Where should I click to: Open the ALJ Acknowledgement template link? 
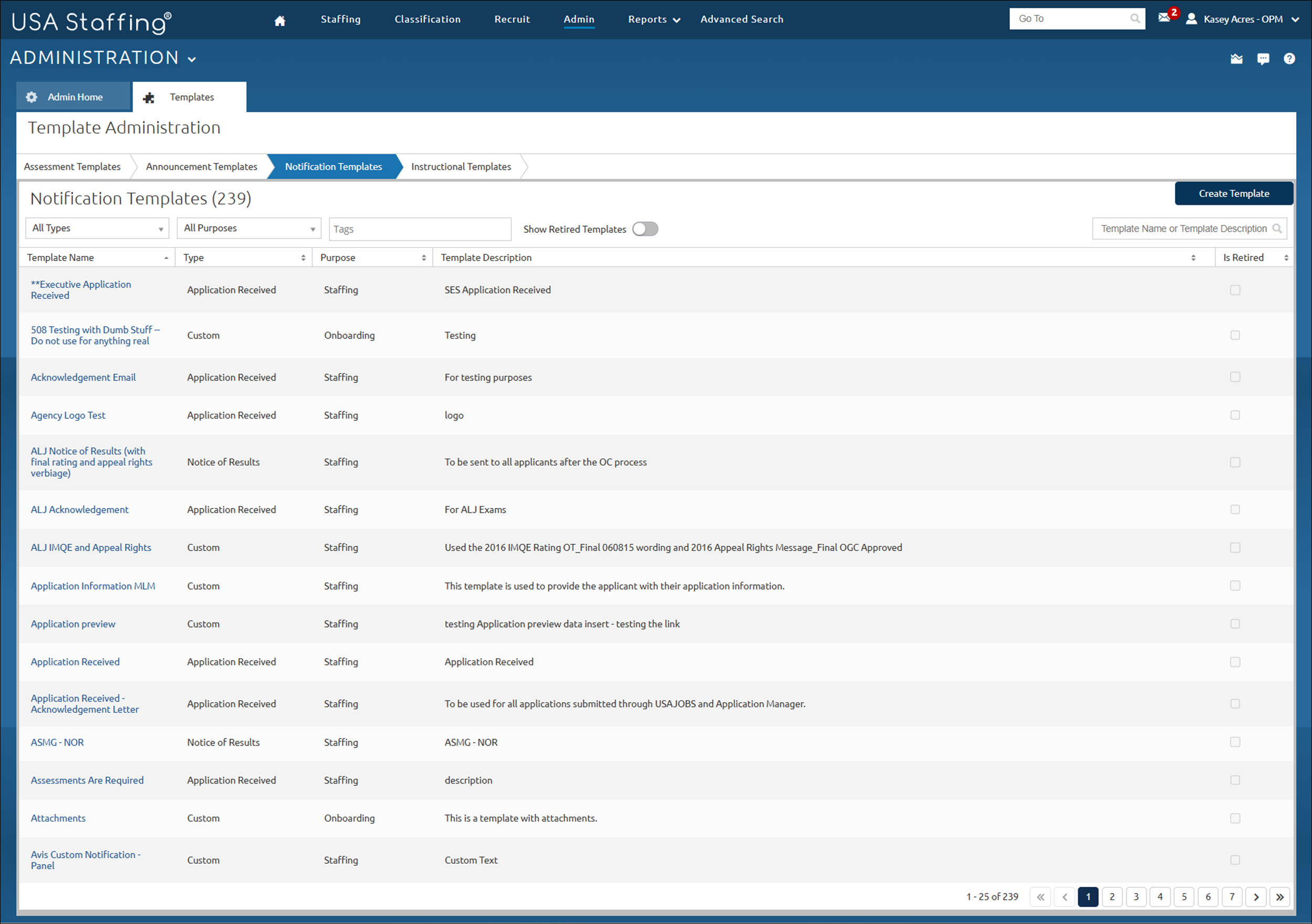(x=79, y=509)
